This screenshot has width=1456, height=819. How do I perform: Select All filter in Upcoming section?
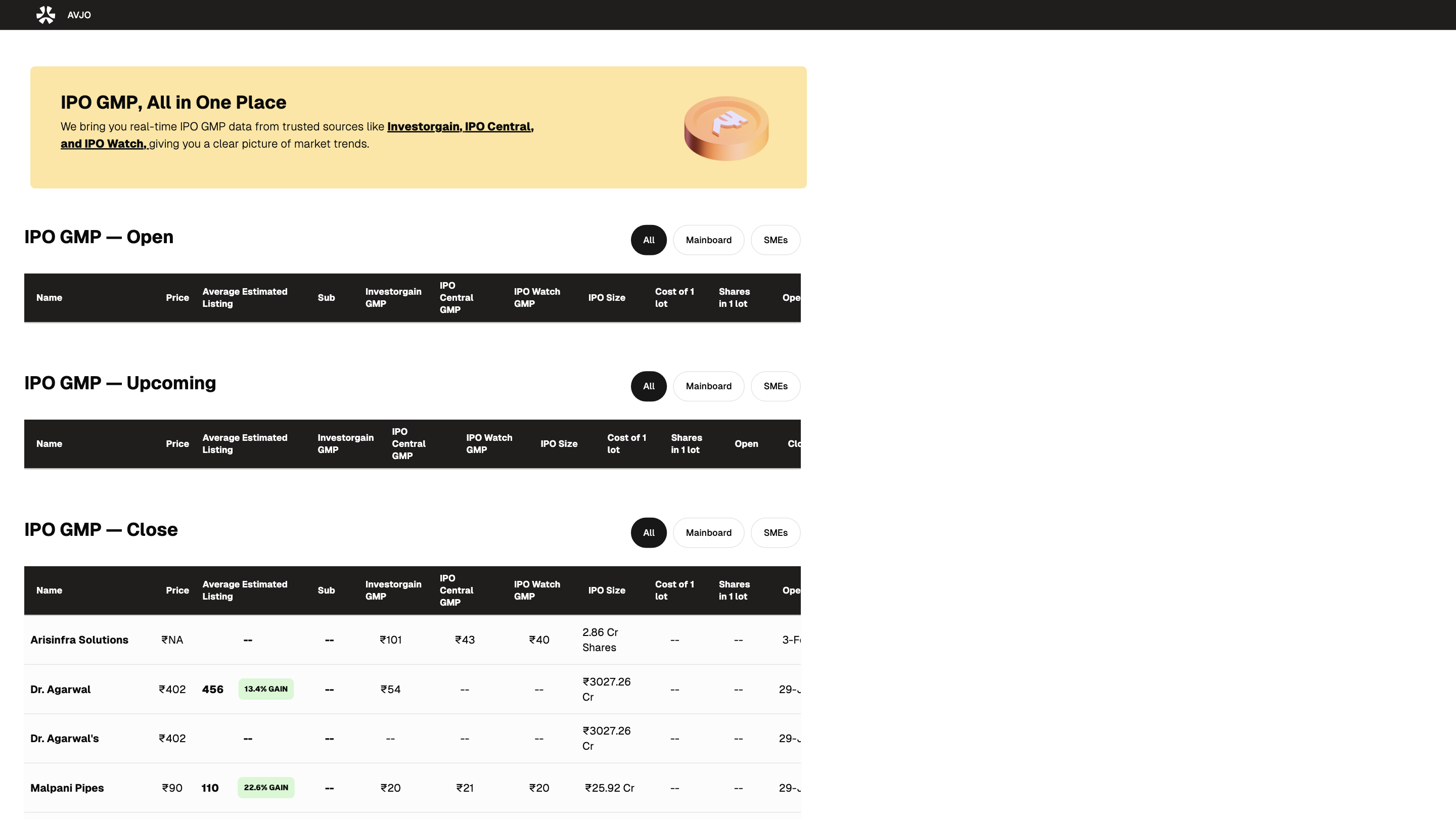[x=648, y=386]
